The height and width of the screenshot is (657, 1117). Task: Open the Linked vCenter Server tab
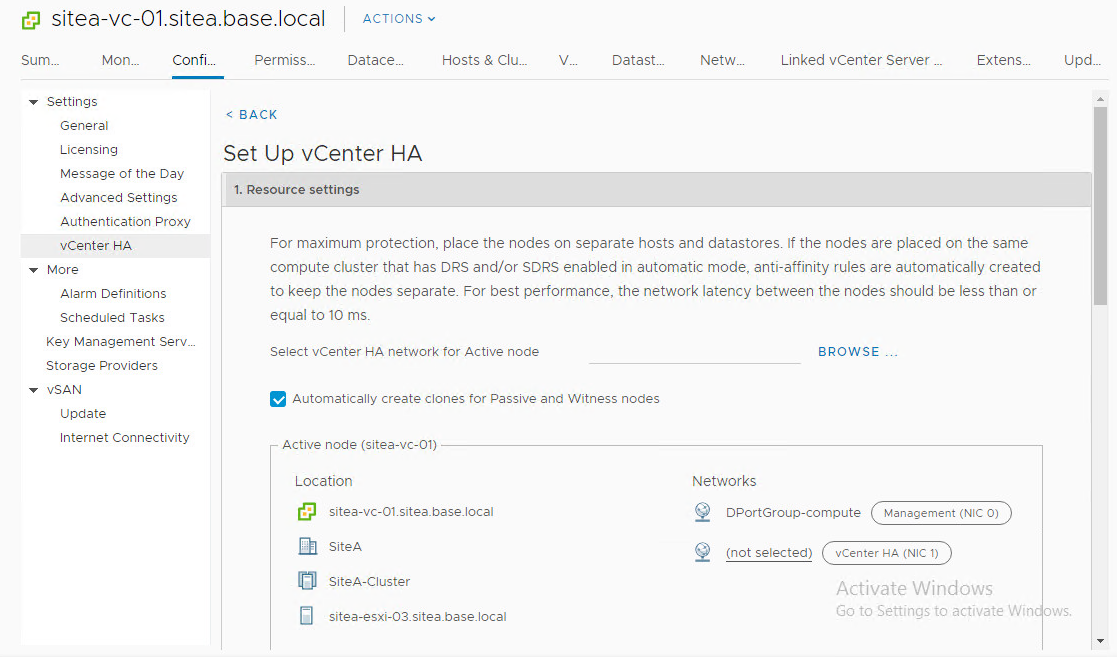(x=861, y=60)
